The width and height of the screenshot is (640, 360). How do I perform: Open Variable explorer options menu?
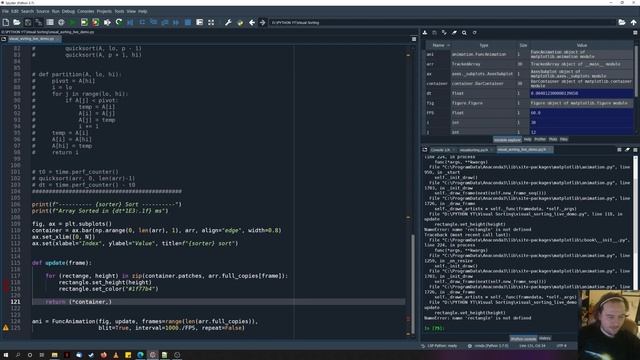(x=635, y=33)
